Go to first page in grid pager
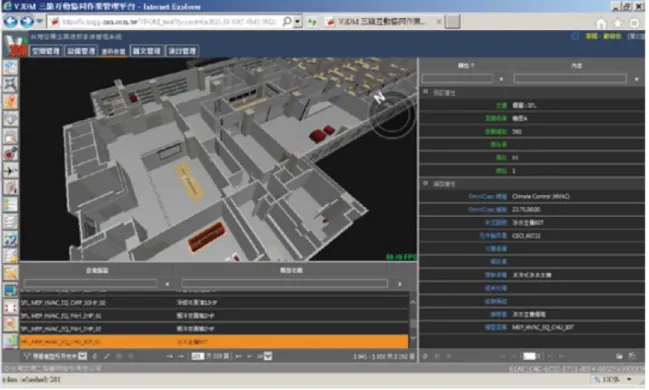Screen dimensions: 649x390 point(170,356)
